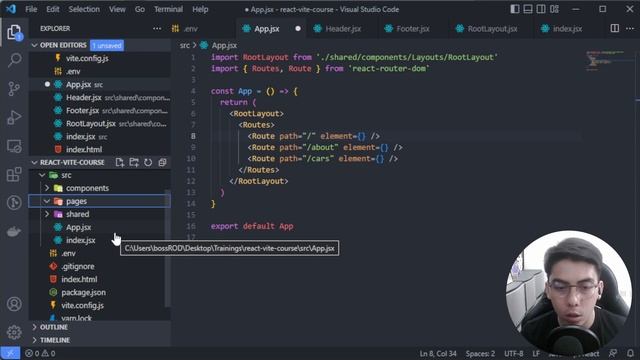Open errors and warnings in status bar
Screen dimensions: 640x360
point(40,353)
